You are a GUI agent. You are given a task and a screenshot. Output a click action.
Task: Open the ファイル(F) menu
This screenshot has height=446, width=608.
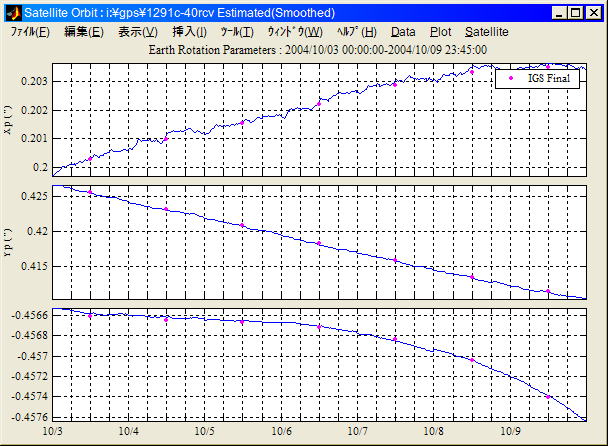click(29, 32)
